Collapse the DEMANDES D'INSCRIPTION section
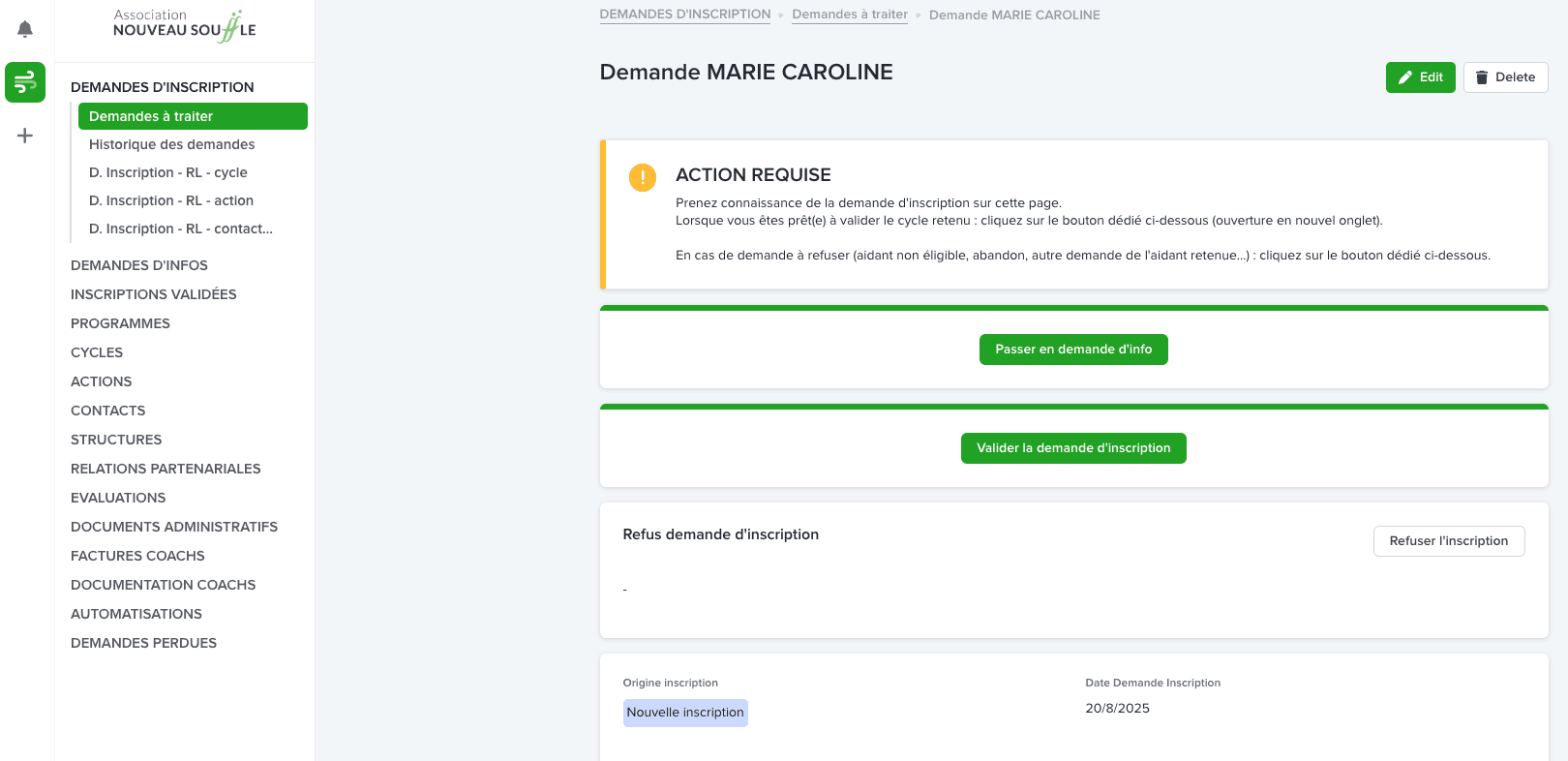This screenshot has width=1568, height=761. tap(163, 87)
